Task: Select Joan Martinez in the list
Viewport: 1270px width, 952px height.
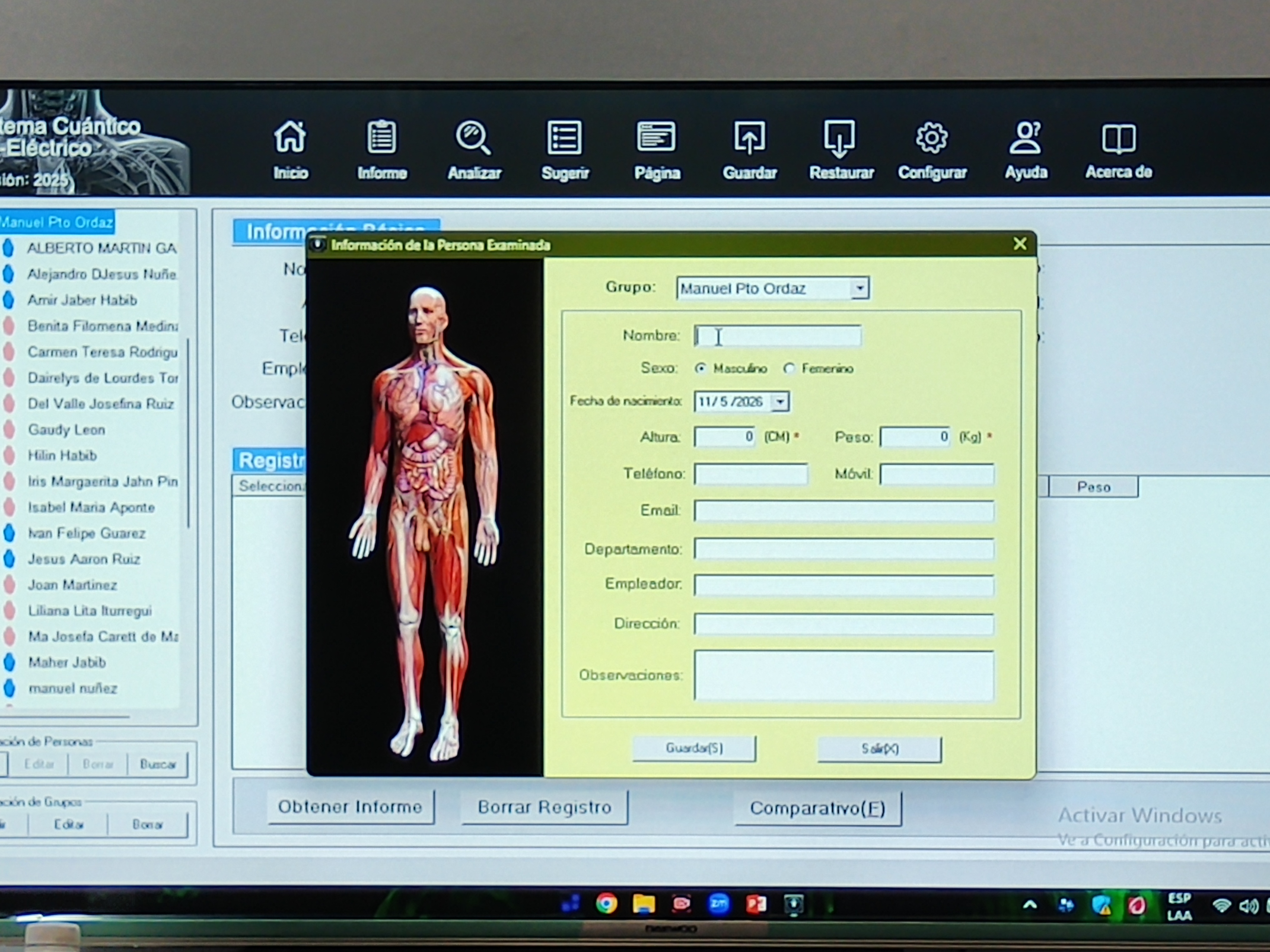Action: click(72, 585)
